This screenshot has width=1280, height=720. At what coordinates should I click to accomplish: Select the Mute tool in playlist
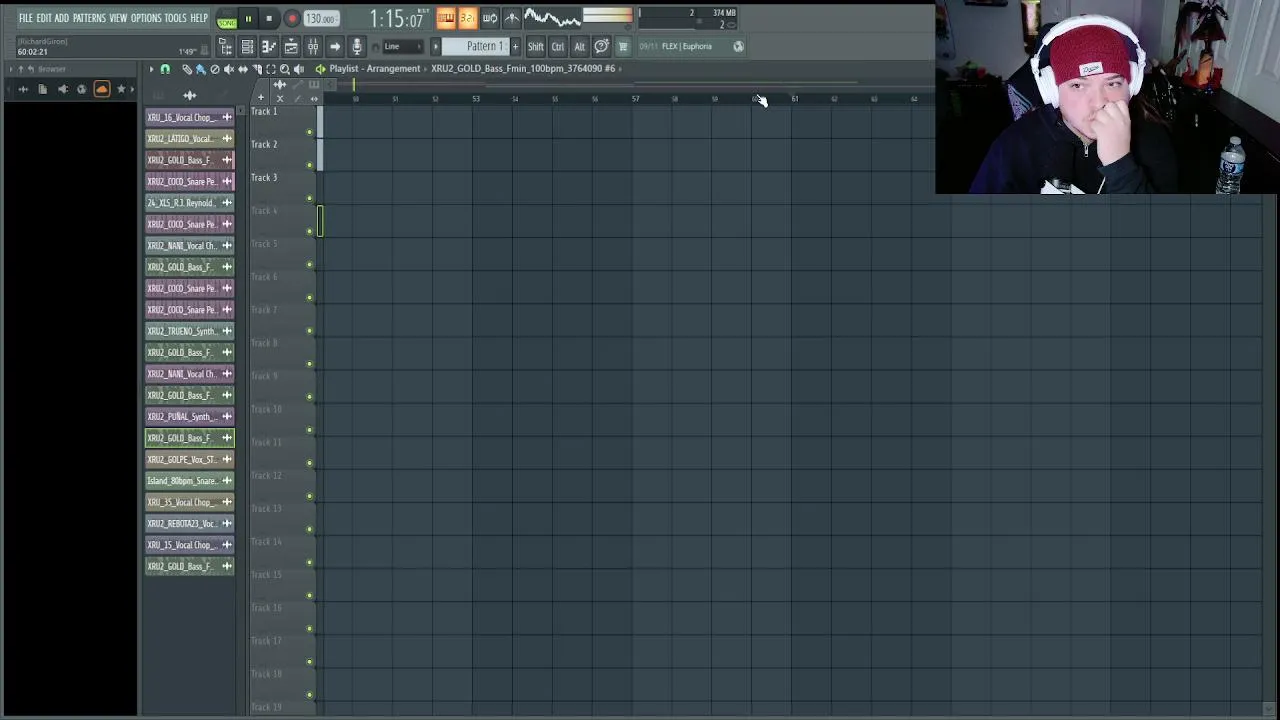click(x=229, y=69)
